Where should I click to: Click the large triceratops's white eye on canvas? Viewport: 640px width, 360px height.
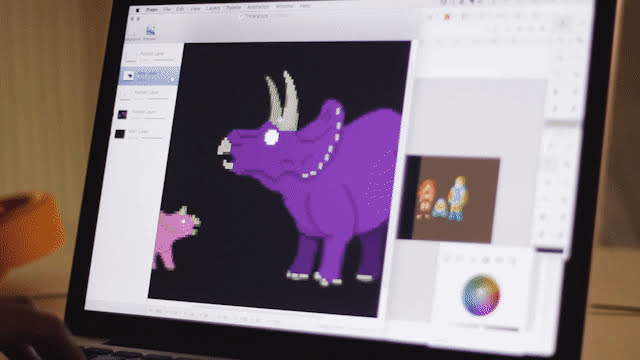pos(271,137)
